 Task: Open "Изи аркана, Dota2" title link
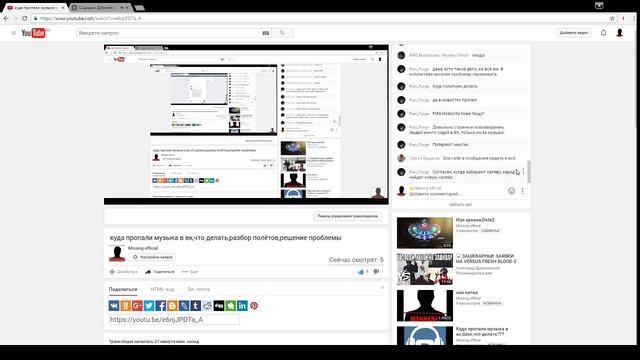tap(475, 220)
